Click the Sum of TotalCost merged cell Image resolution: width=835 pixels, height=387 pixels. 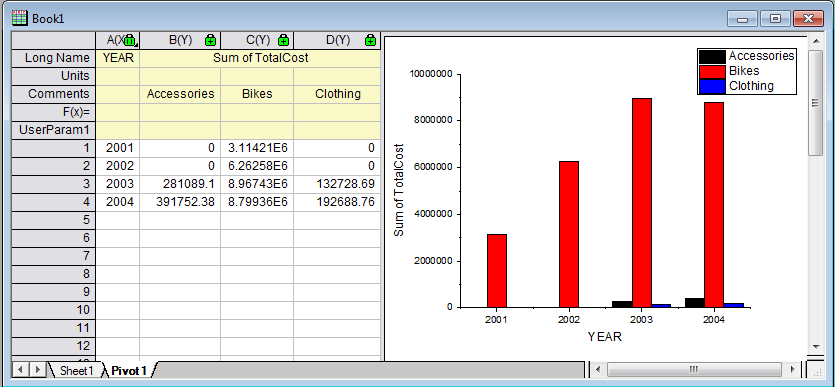(260, 58)
